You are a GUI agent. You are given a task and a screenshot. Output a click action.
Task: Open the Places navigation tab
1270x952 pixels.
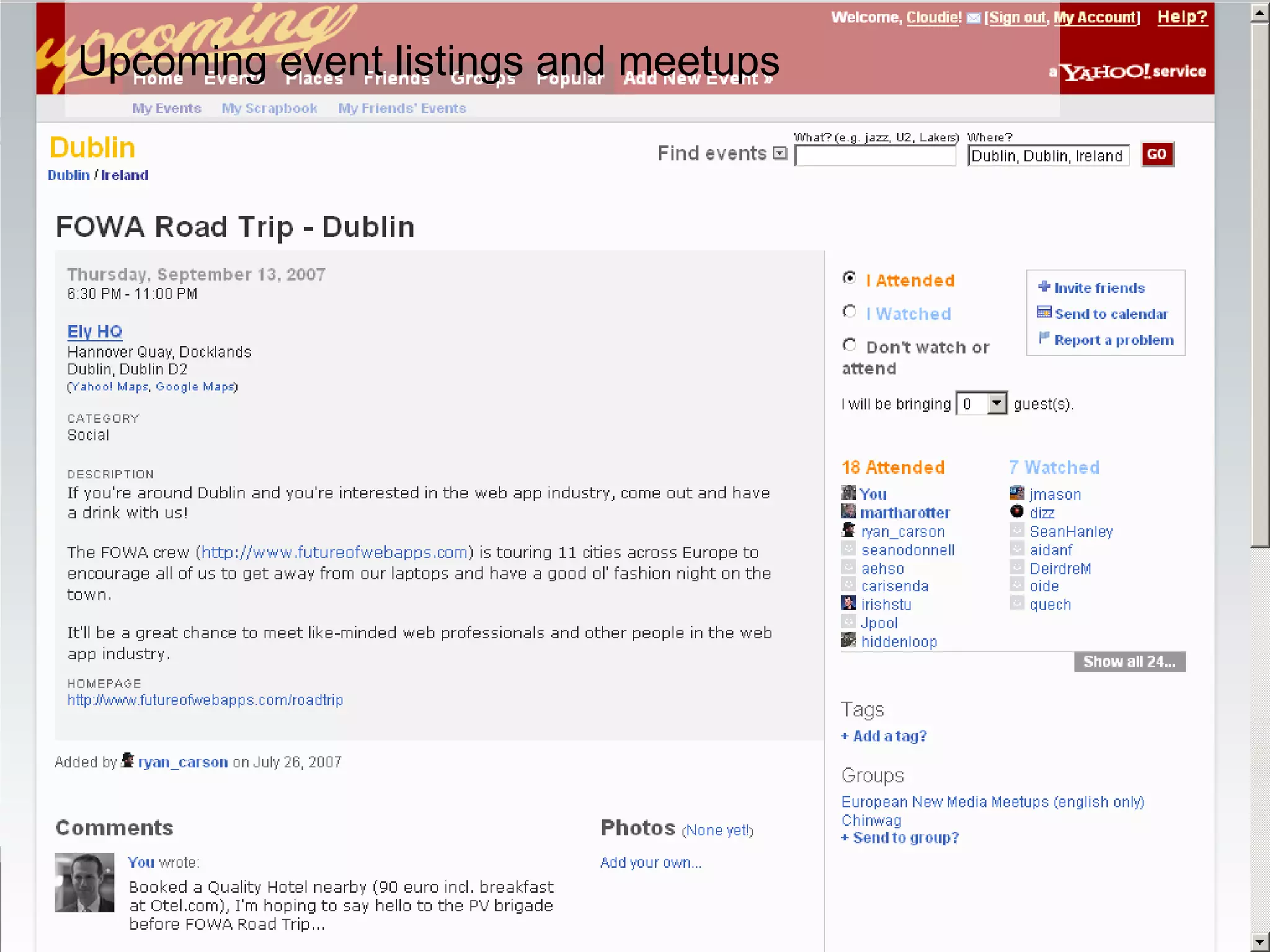click(314, 79)
